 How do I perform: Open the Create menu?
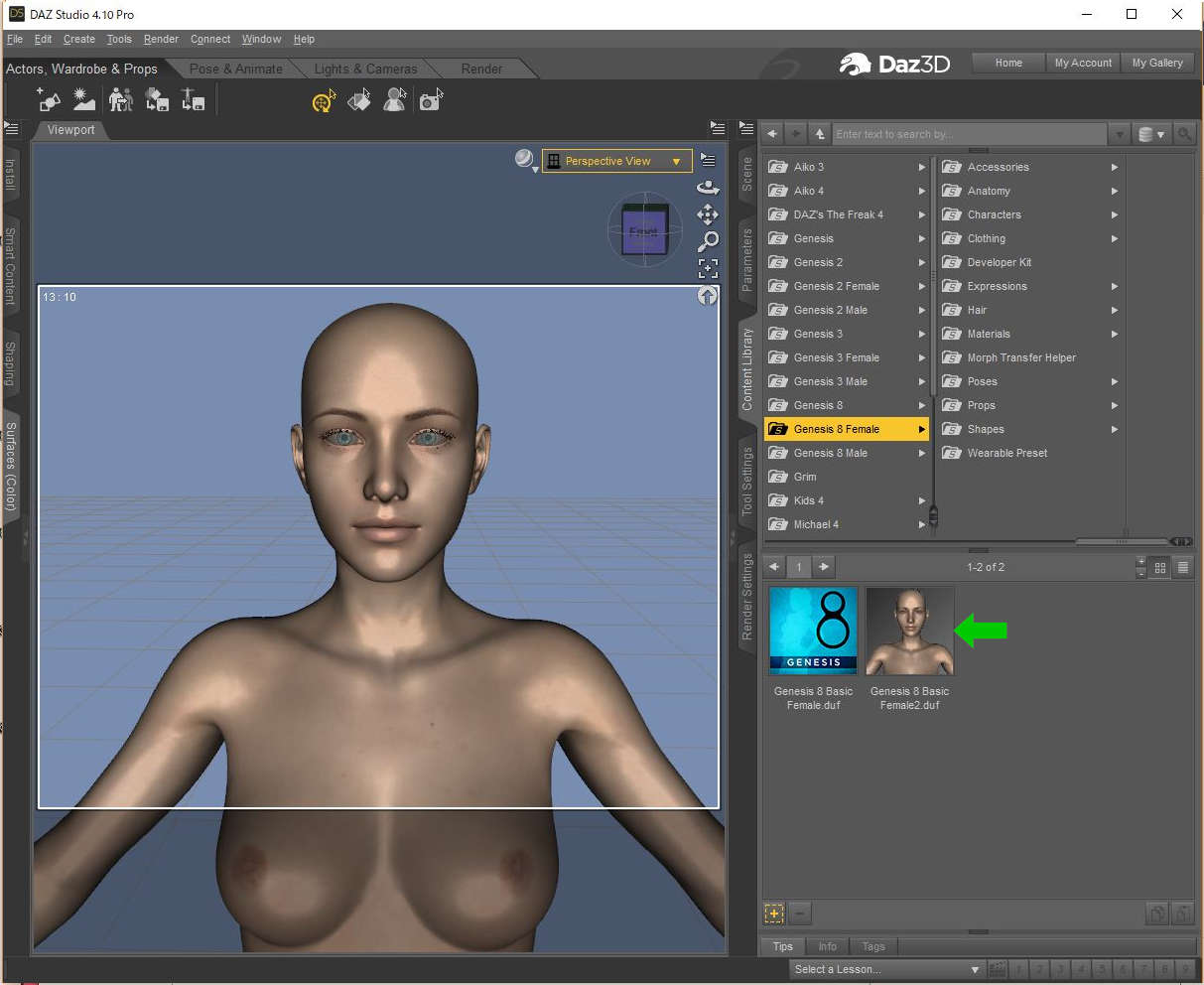click(79, 40)
